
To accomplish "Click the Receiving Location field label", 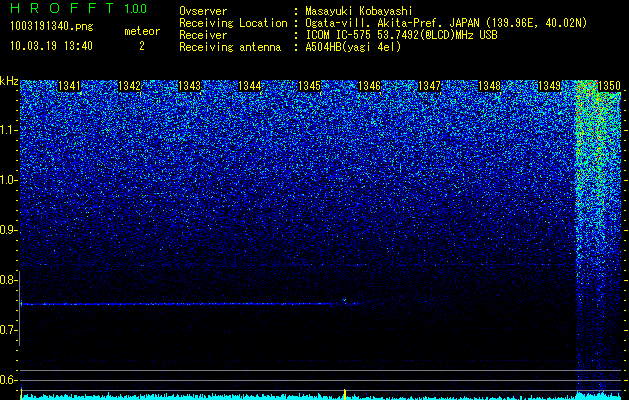I will [x=233, y=23].
